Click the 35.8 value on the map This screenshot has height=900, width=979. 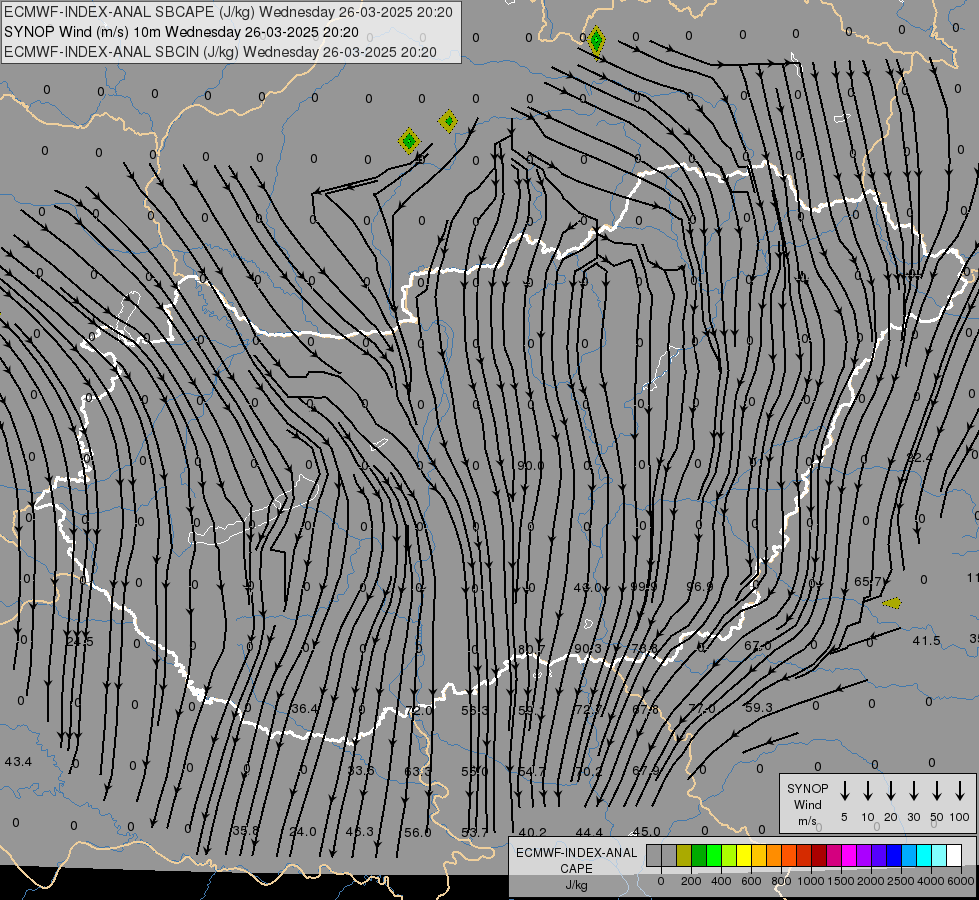pos(245,831)
